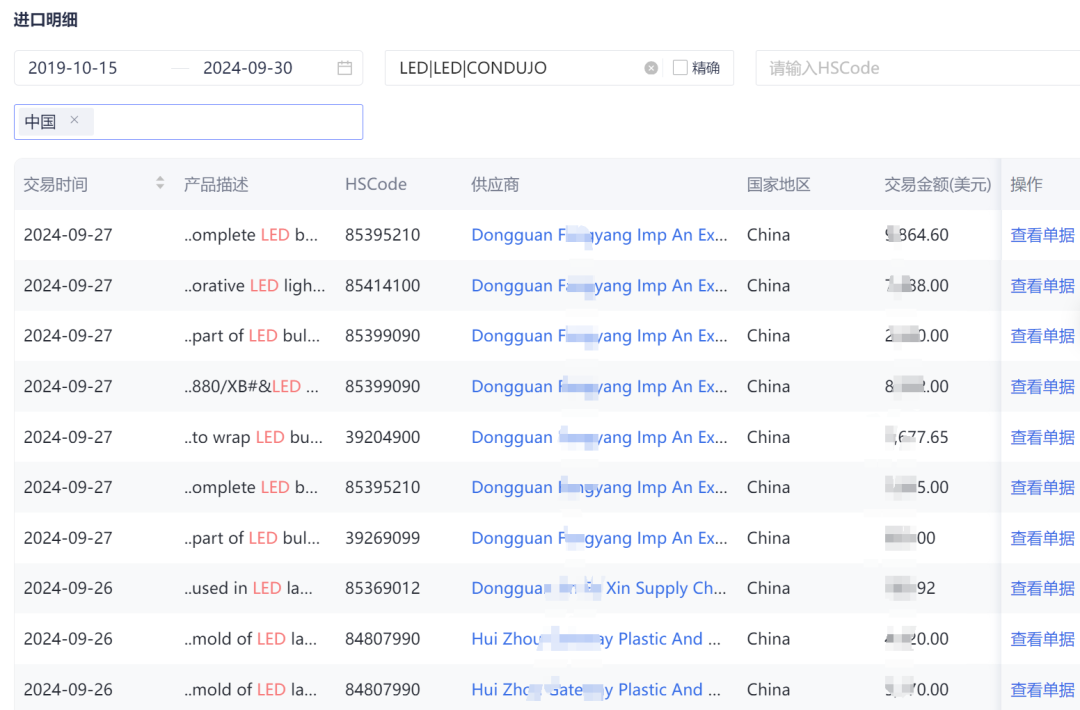The height and width of the screenshot is (710, 1080).
Task: Click the sort arrows on 交易时间 column
Action: [161, 184]
